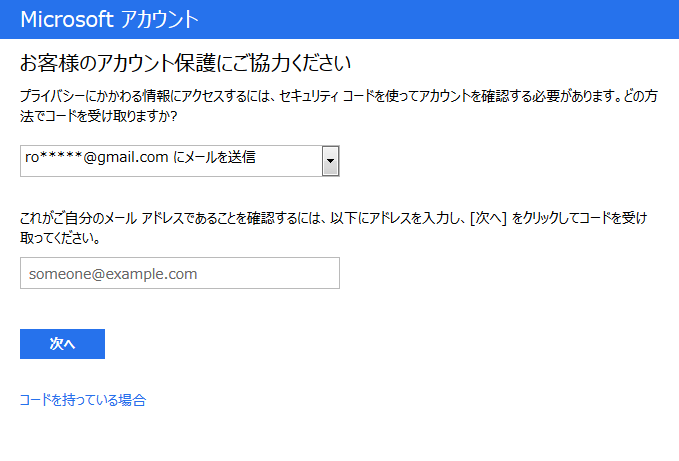The width and height of the screenshot is (679, 461).
Task: Click the Microsoft アカウント header title
Action: click(110, 19)
